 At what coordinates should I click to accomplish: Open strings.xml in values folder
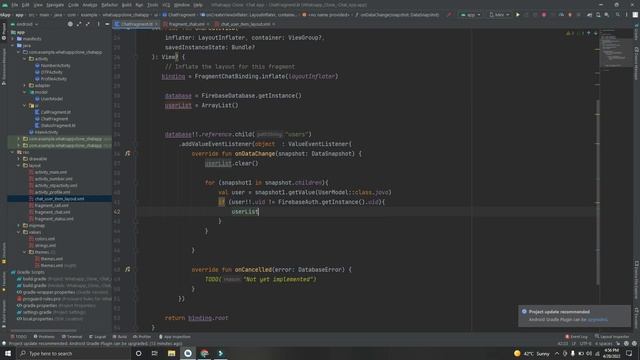tap(45, 245)
